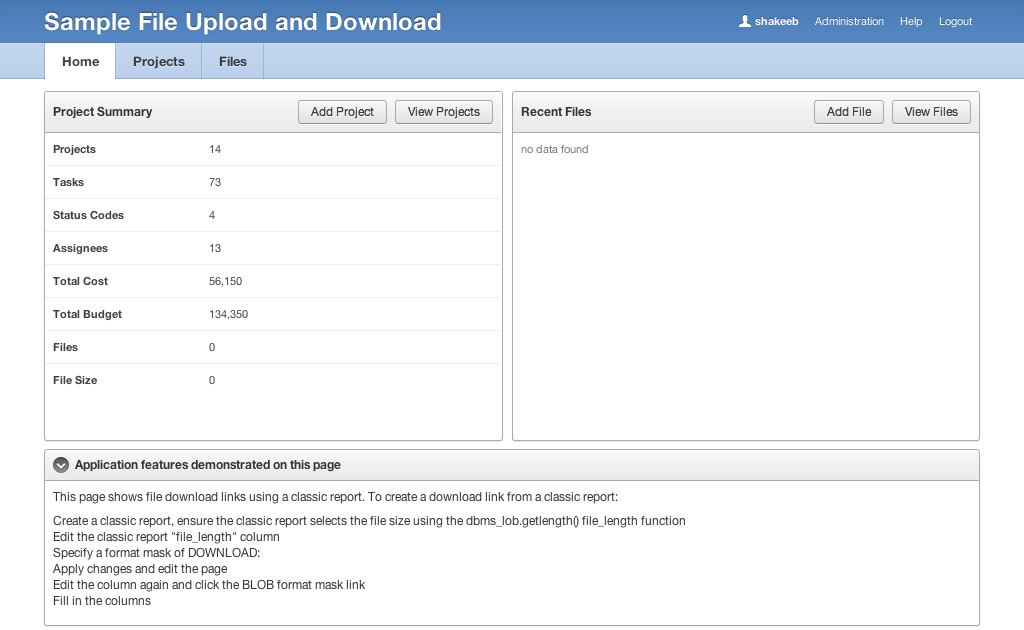The image size is (1024, 630).
Task: Click the Help link in header
Action: [910, 21]
